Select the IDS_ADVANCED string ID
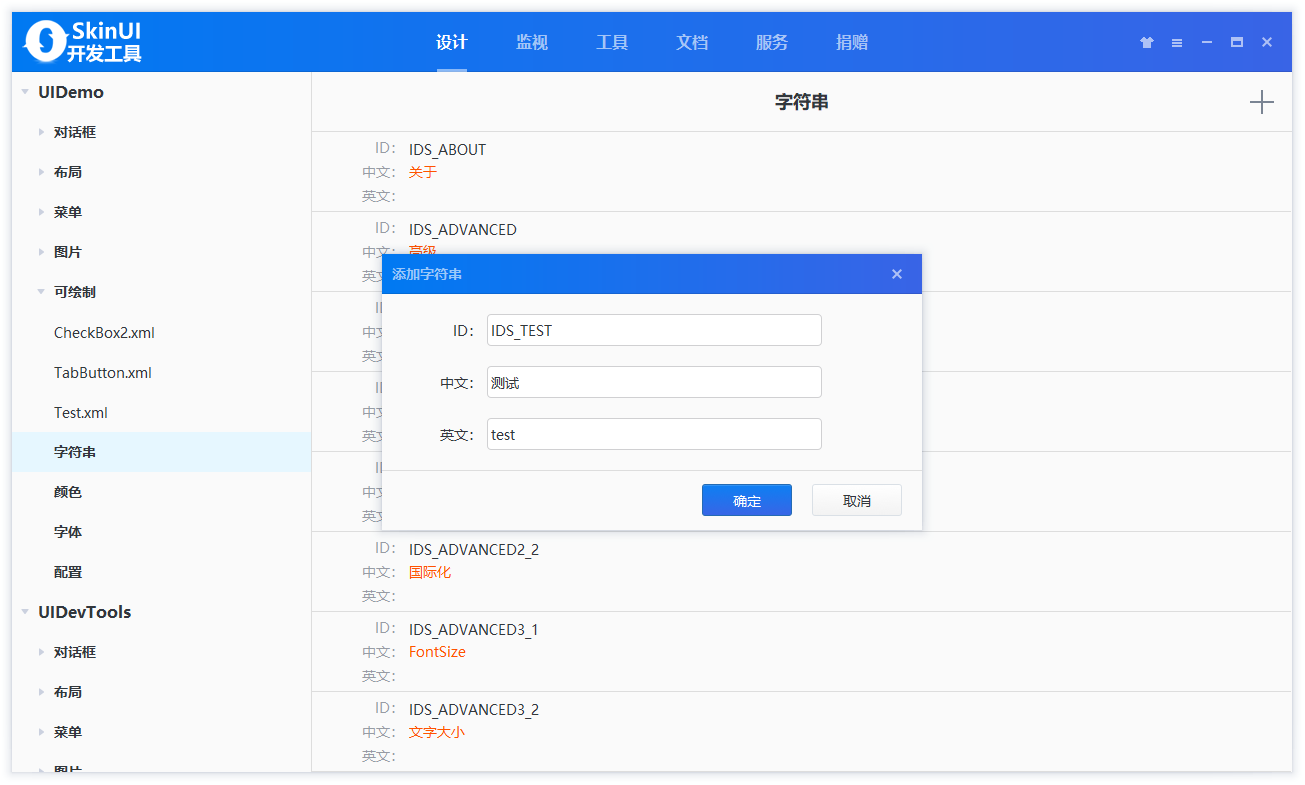 [x=463, y=230]
